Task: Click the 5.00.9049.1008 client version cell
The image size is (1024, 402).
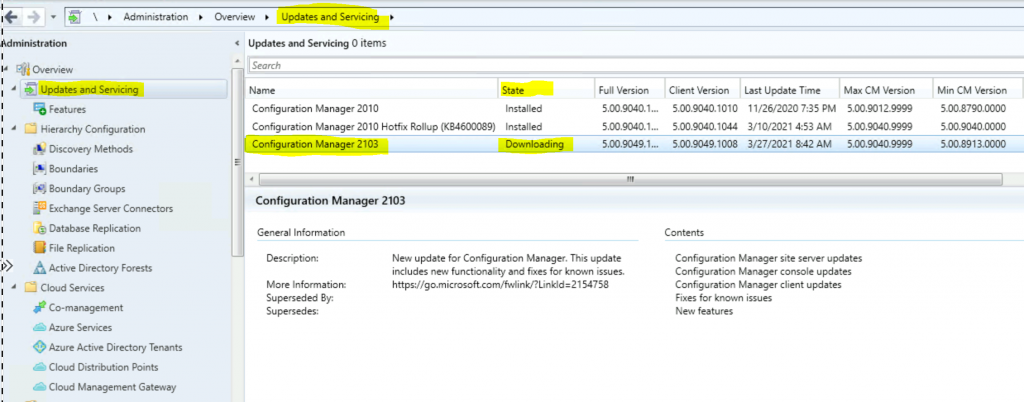Action: click(703, 144)
